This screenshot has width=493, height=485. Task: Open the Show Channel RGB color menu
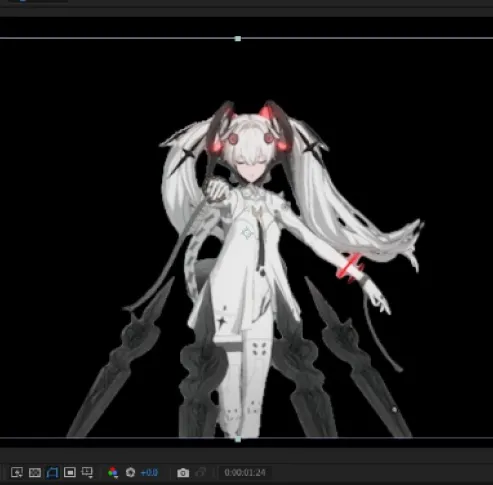tap(113, 472)
